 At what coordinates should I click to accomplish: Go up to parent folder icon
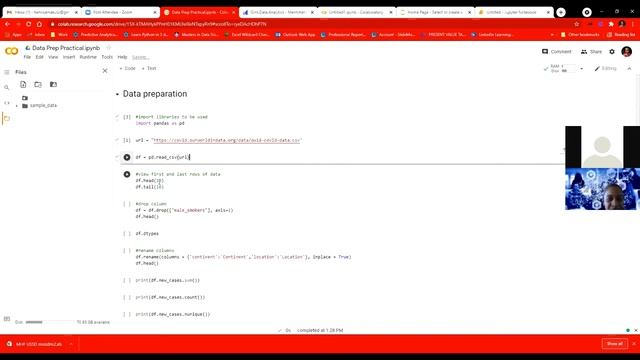(x=25, y=98)
